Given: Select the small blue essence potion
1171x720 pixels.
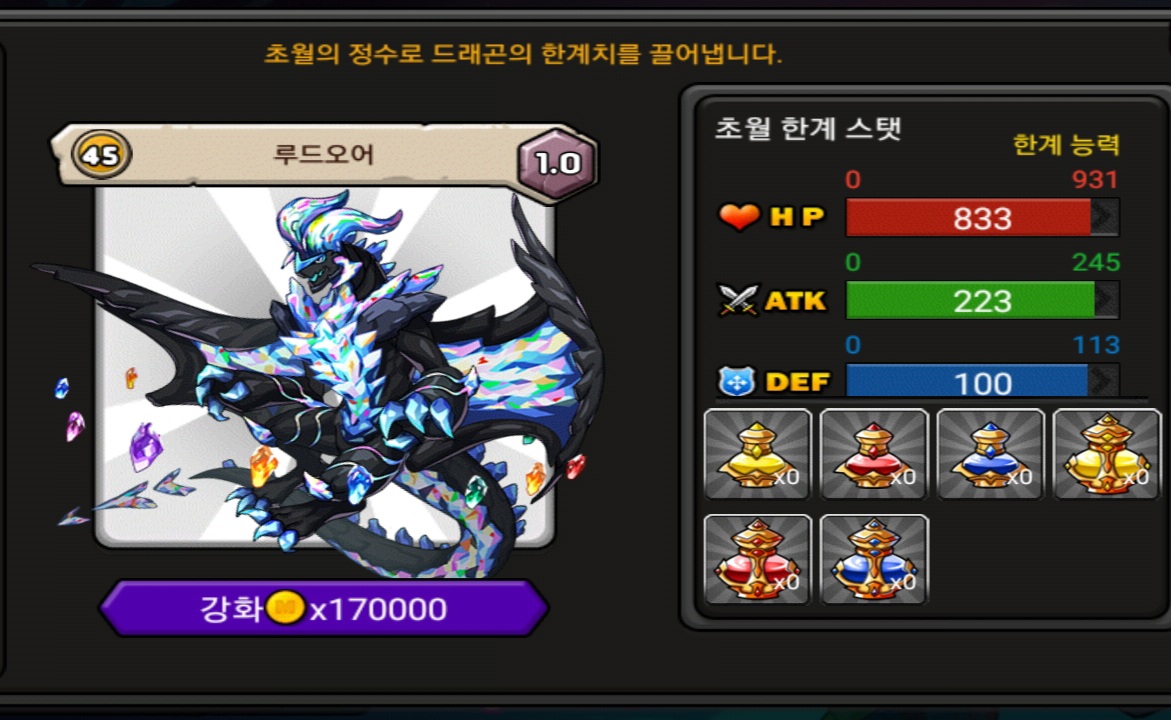Looking at the screenshot, I should 990,453.
